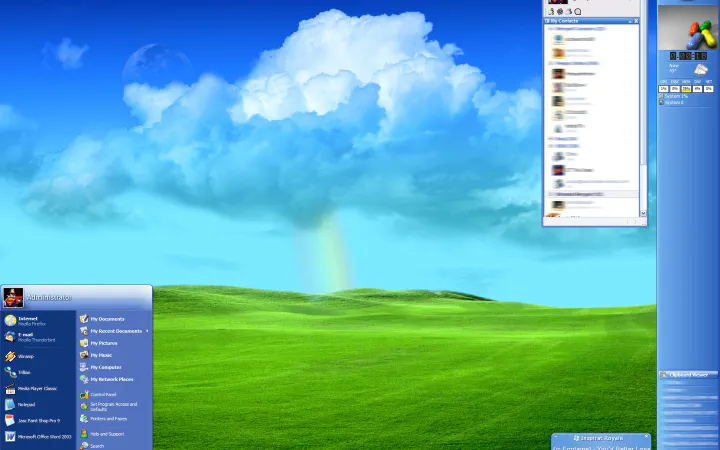Click the CPU usage meter box

[x=664, y=89]
